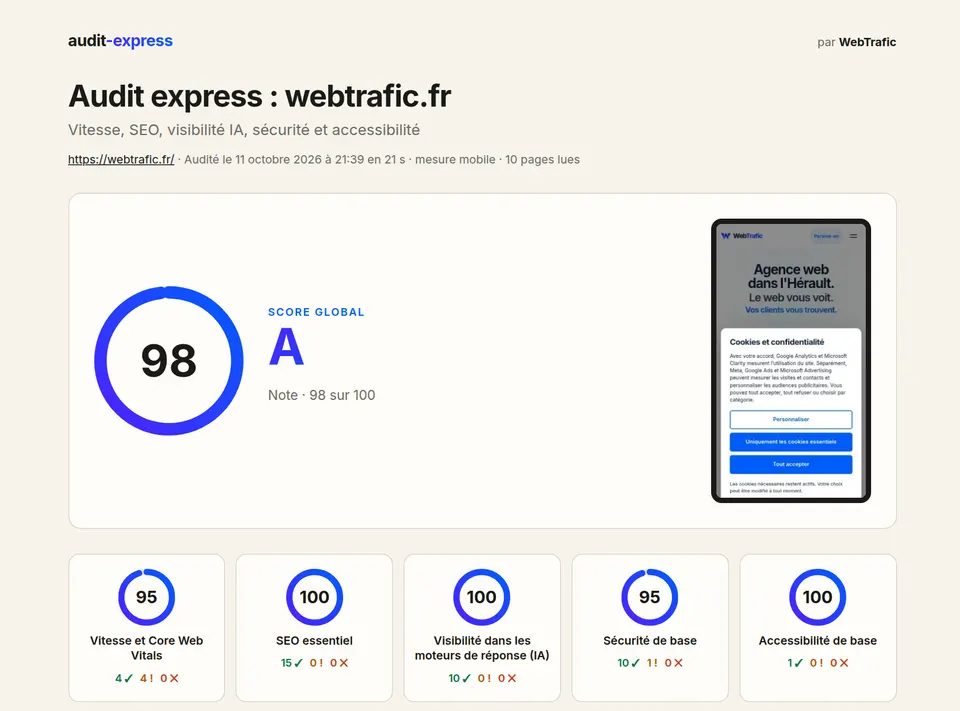Open the https://webtrafic.fr/ link
The image size is (960, 711).
121,159
